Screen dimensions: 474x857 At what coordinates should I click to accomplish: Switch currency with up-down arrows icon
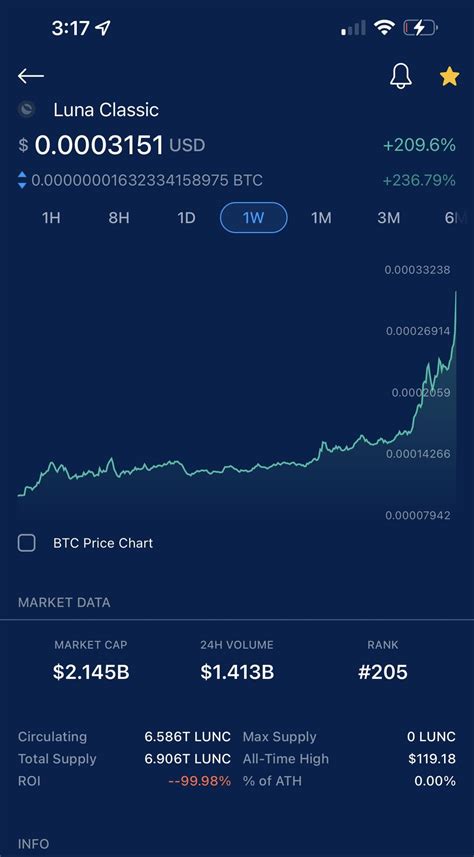point(22,180)
